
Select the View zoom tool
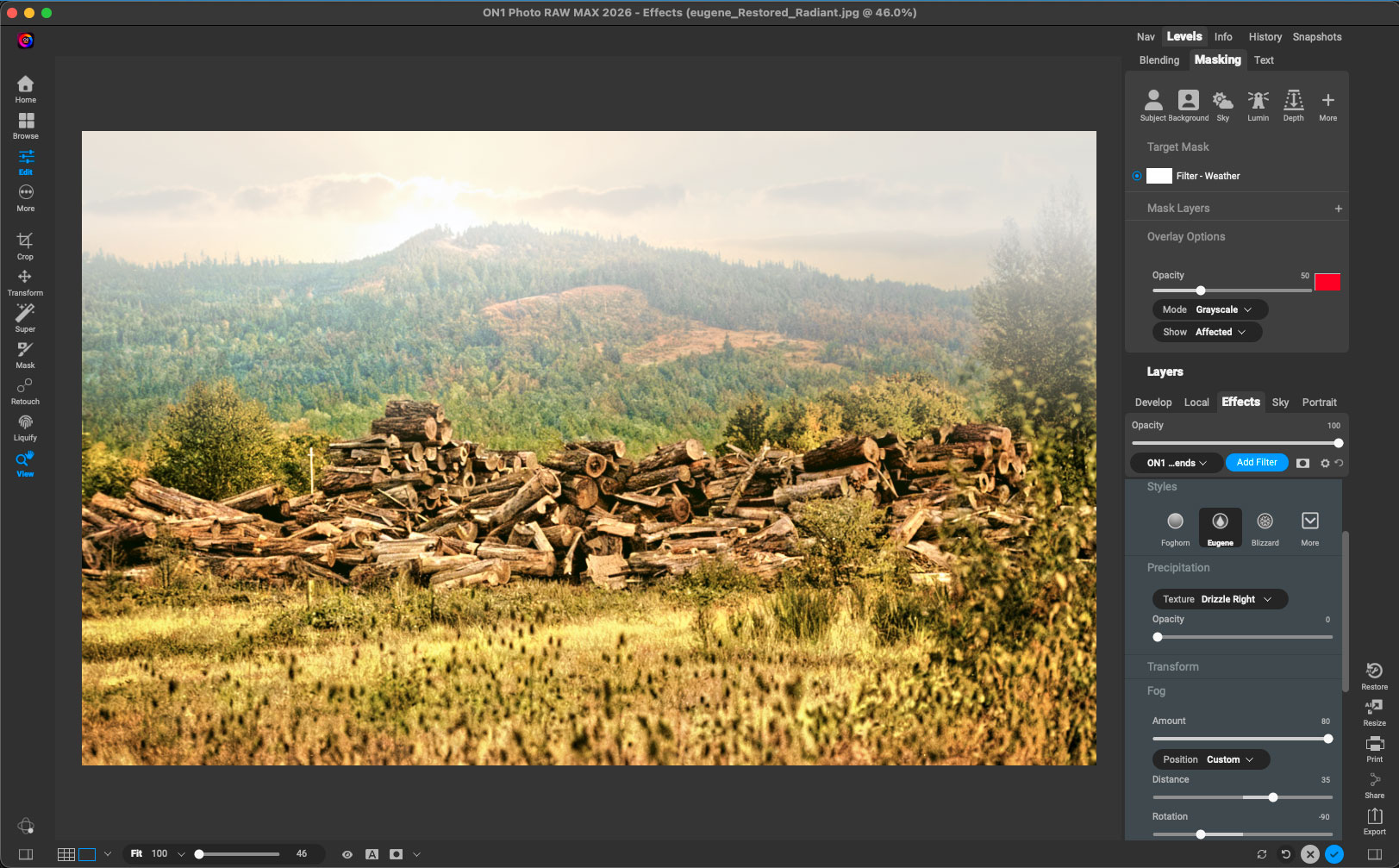25,463
